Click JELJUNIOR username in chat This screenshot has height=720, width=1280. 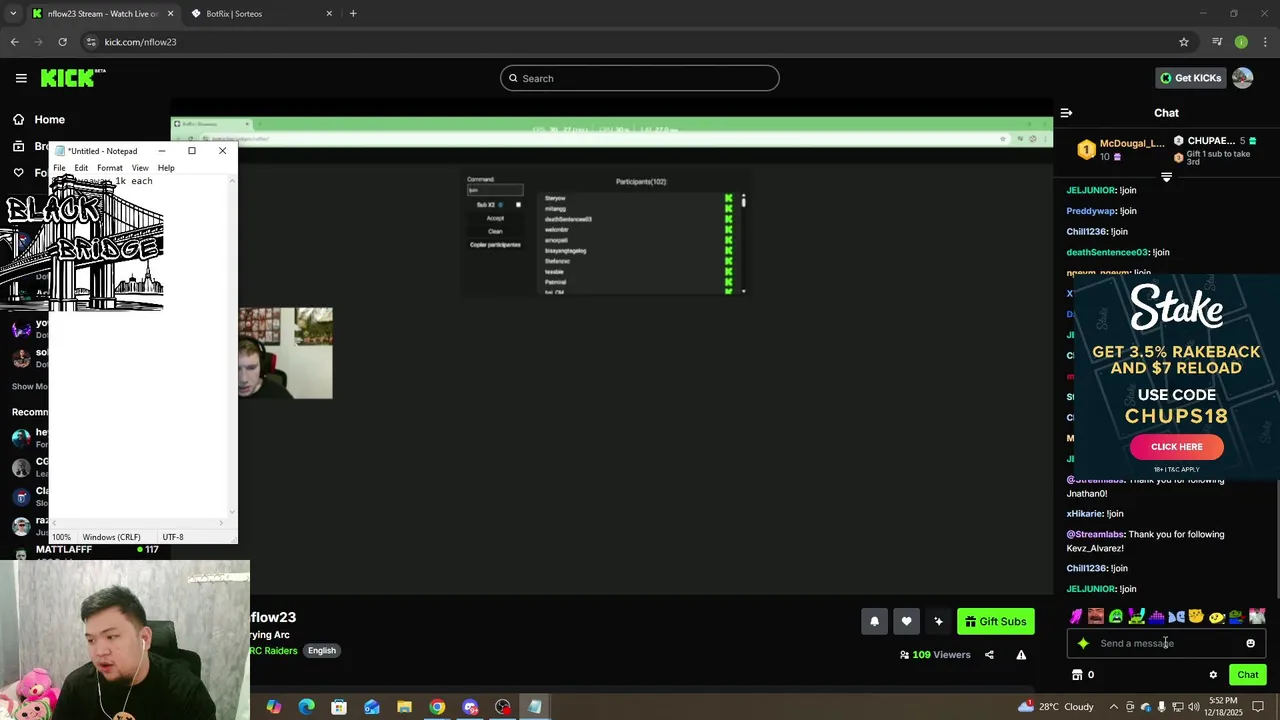pos(1091,190)
